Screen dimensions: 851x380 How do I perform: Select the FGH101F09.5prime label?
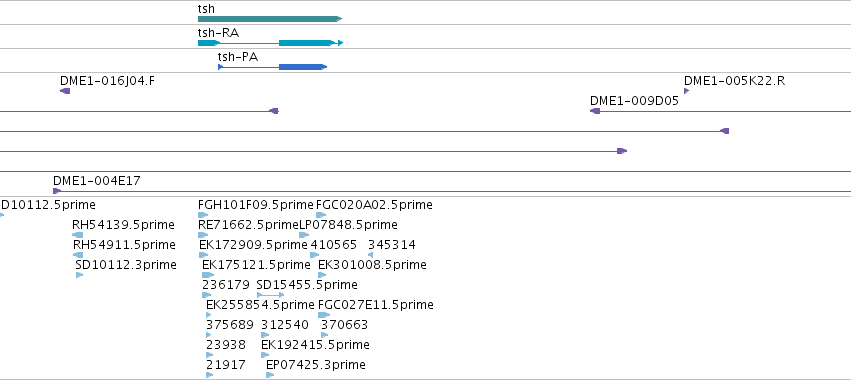coord(256,205)
